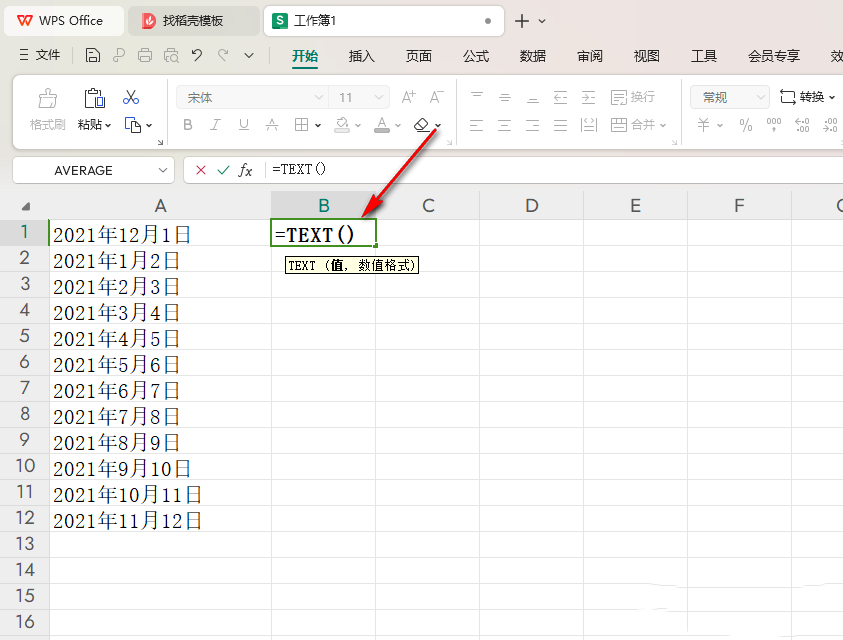
Task: Open Insert Function fx dialog
Action: click(246, 170)
